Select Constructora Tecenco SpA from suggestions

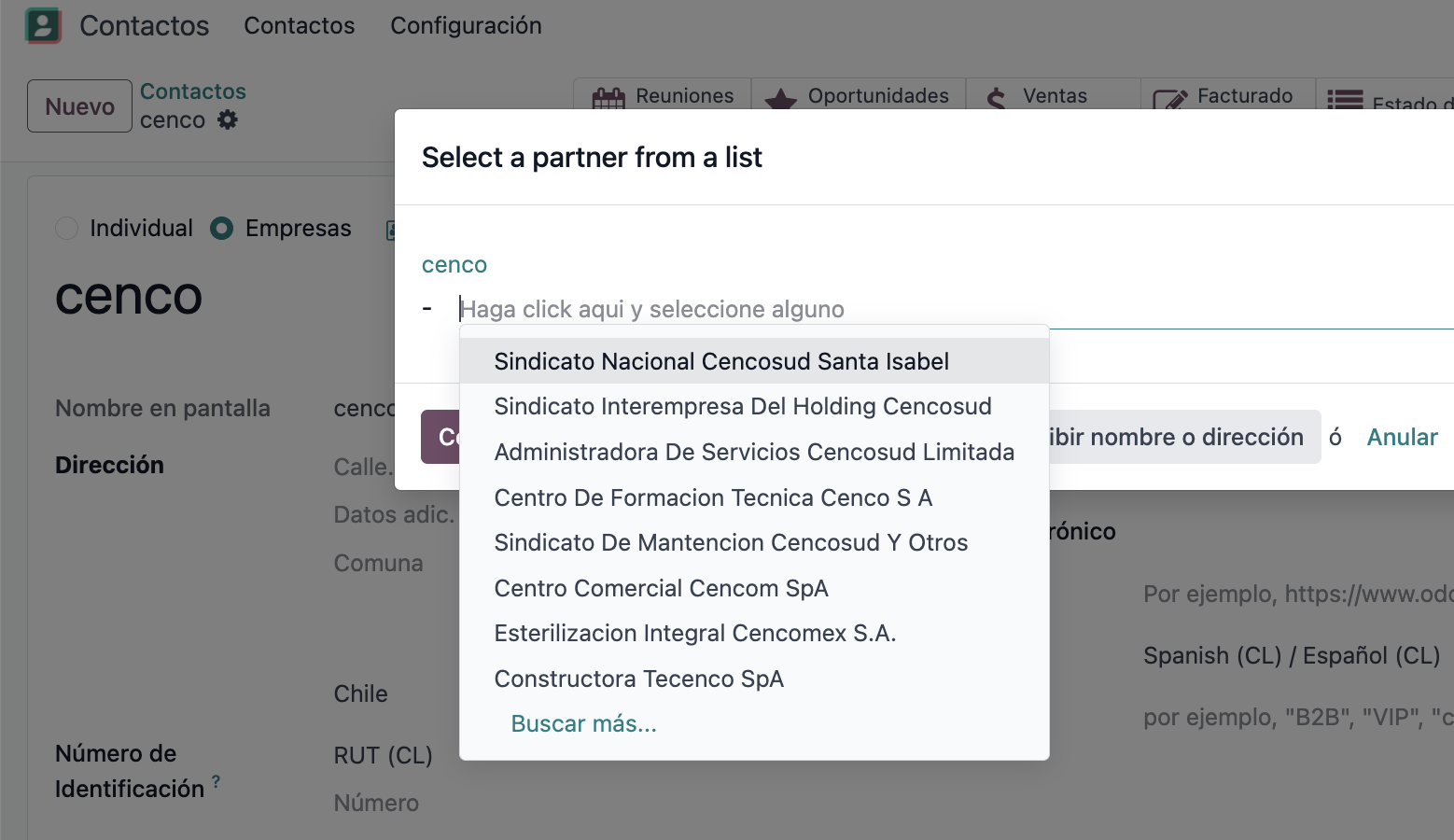[x=638, y=679]
